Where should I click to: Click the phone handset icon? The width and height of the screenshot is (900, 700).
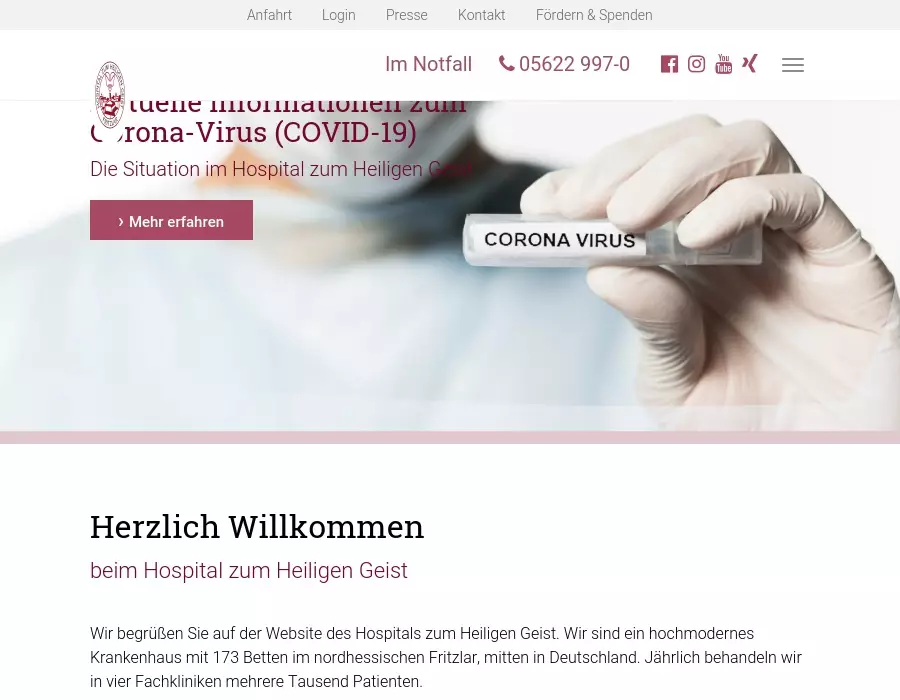tap(506, 63)
